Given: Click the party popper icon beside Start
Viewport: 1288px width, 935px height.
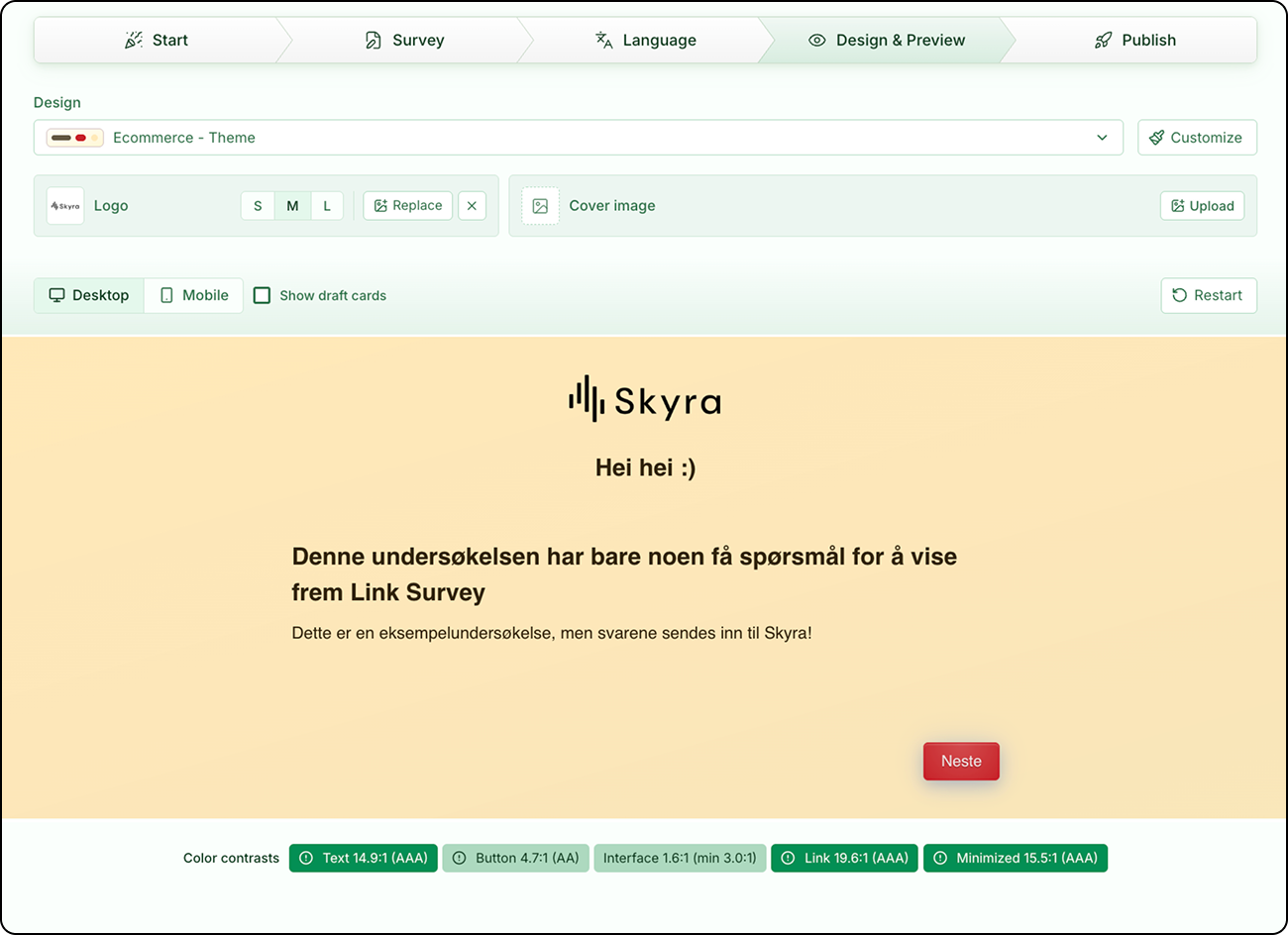Looking at the screenshot, I should (134, 41).
